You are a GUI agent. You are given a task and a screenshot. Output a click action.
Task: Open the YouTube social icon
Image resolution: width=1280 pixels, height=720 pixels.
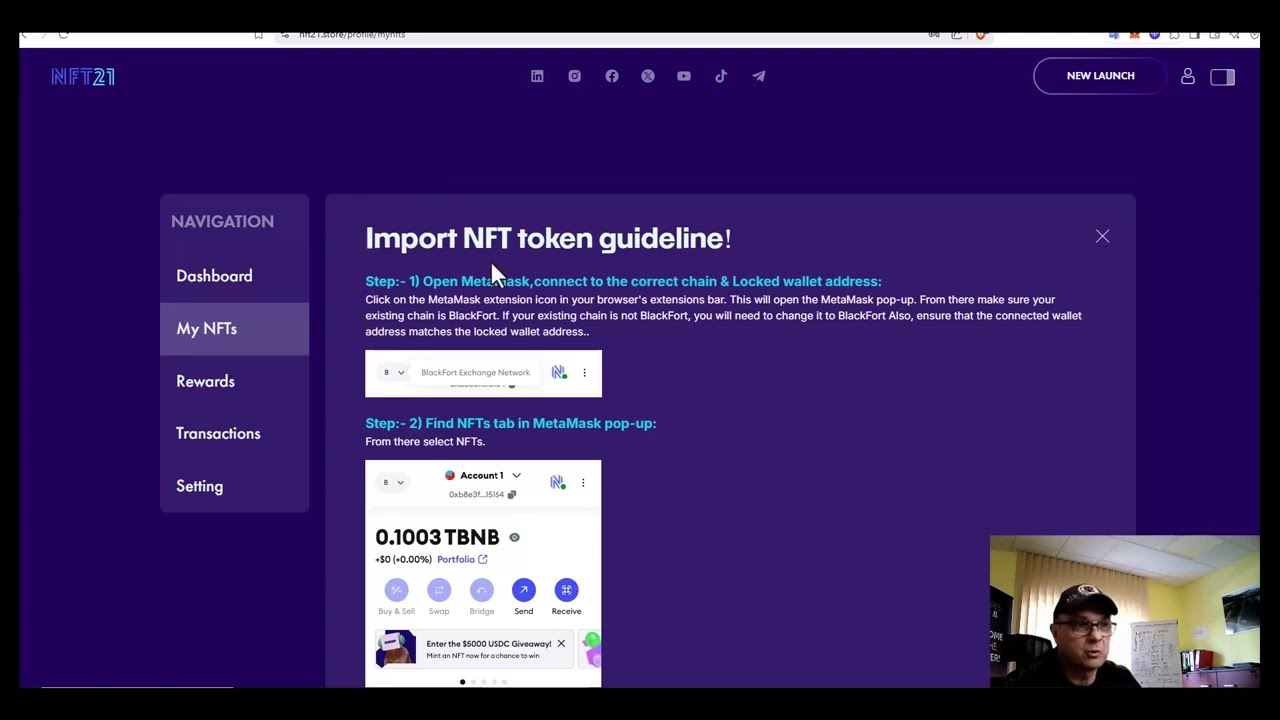(x=684, y=76)
